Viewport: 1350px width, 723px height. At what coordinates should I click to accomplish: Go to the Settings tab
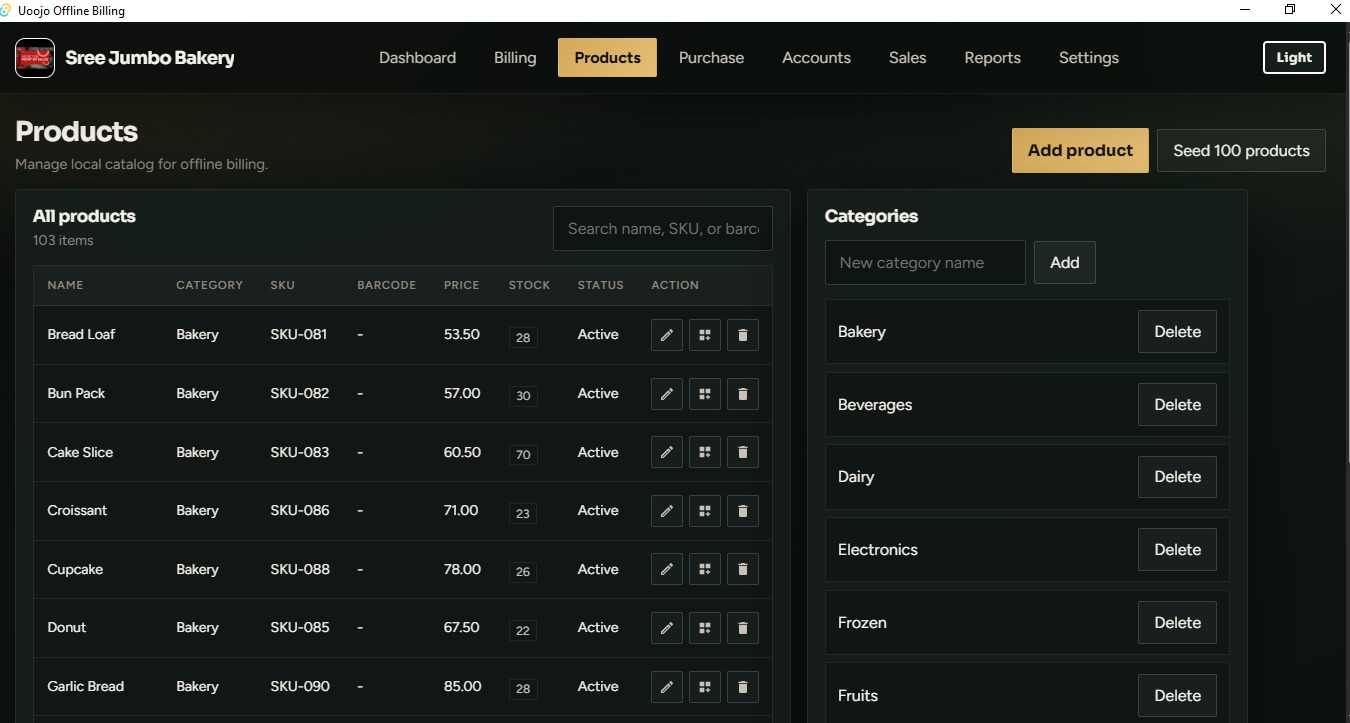coord(1088,58)
